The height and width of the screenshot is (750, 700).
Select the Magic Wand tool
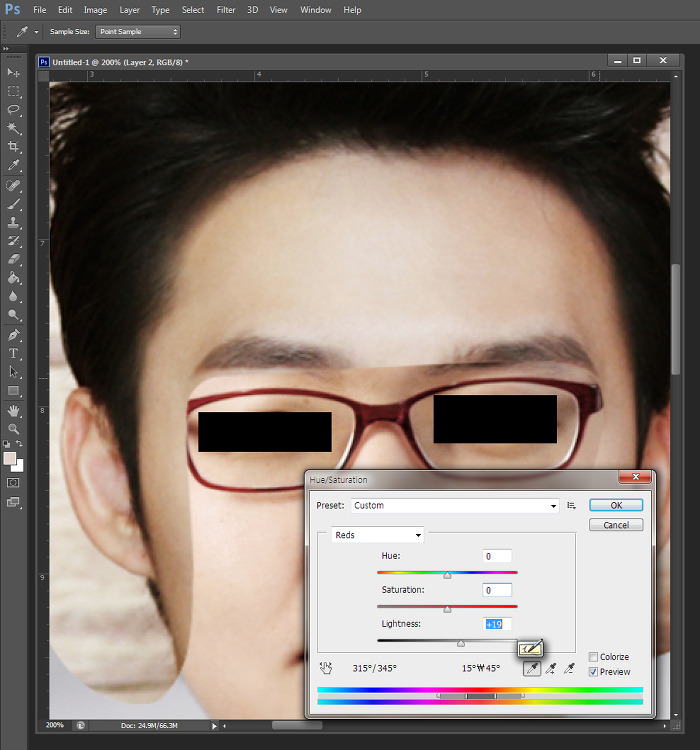(x=14, y=128)
